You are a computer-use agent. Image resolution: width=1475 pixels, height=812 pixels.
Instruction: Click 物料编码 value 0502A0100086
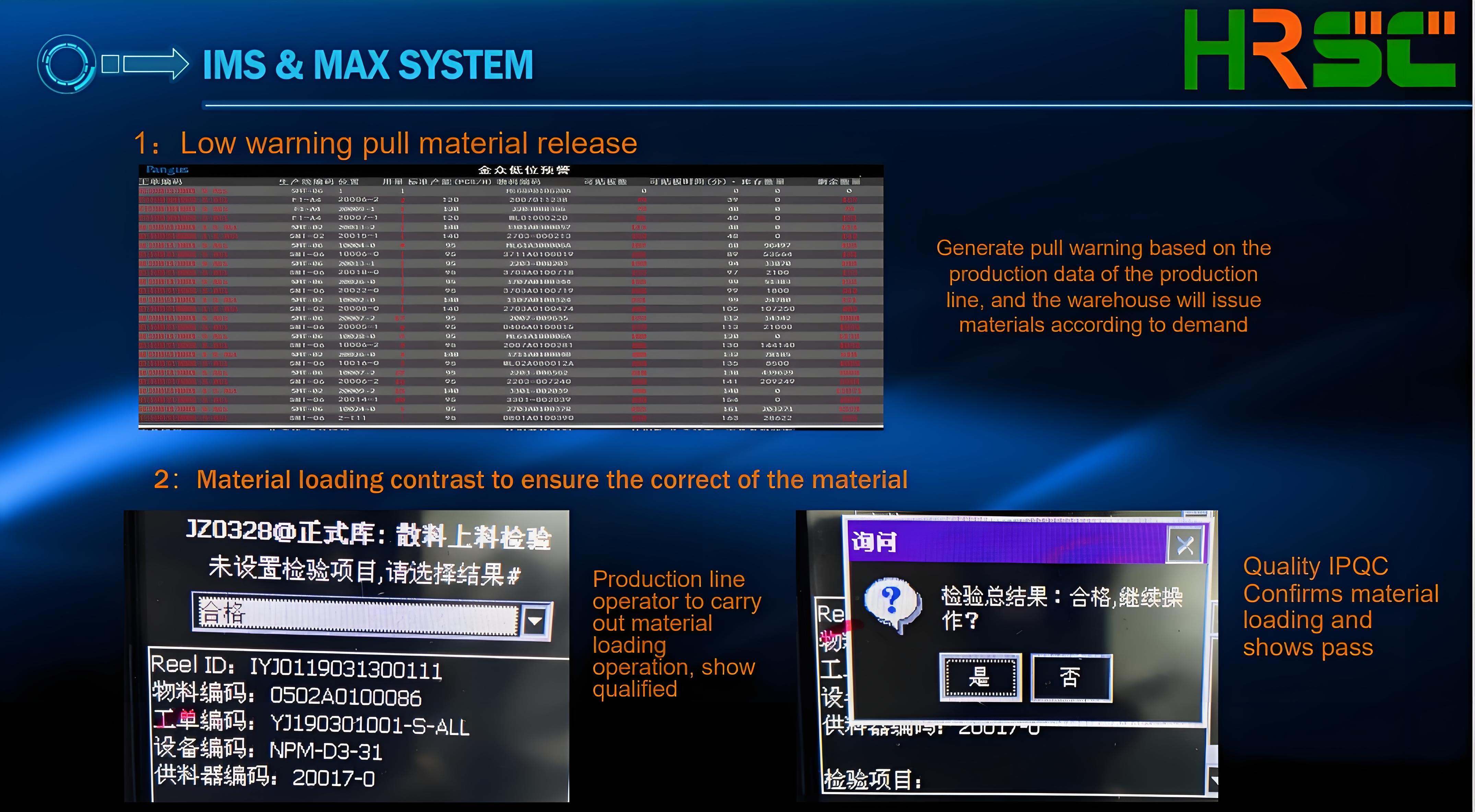(345, 696)
